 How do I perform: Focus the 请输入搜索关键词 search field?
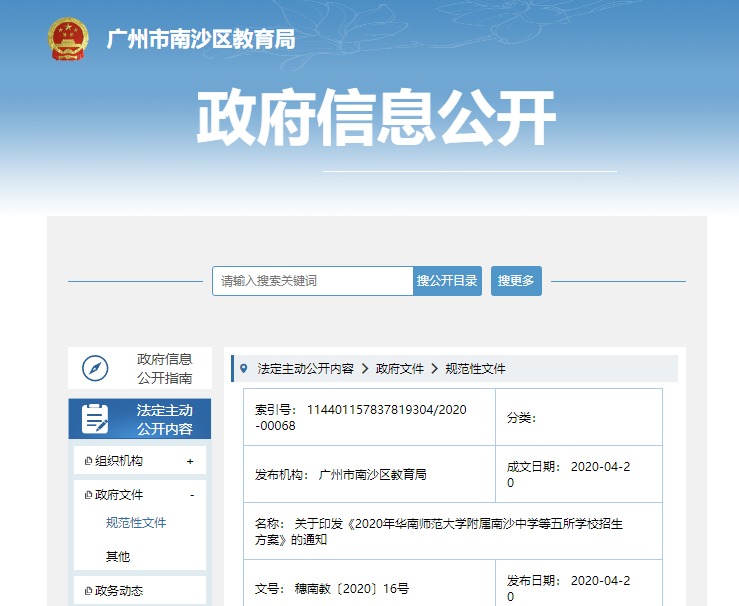click(312, 281)
